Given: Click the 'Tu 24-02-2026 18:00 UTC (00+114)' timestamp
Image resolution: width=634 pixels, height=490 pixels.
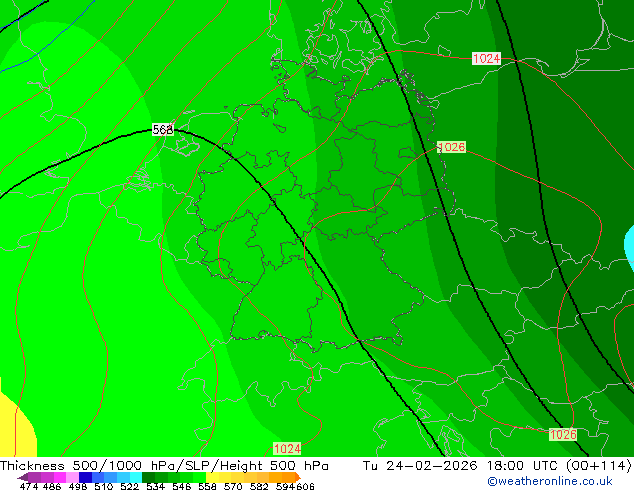Looking at the screenshot, I should (x=497, y=466).
